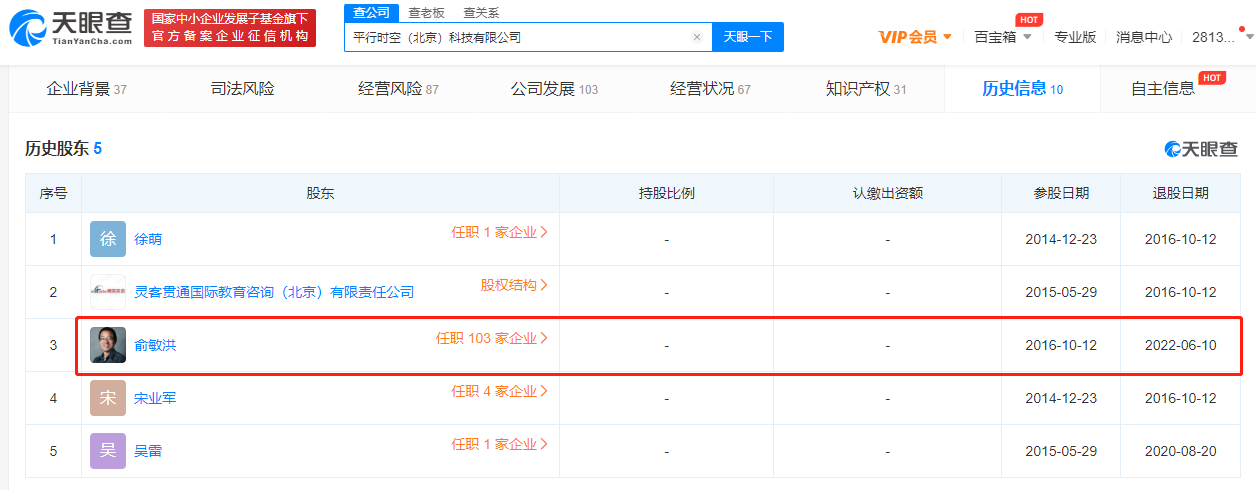The width and height of the screenshot is (1256, 490).
Task: Click the 参股日期 column header
Action: click(x=1061, y=193)
